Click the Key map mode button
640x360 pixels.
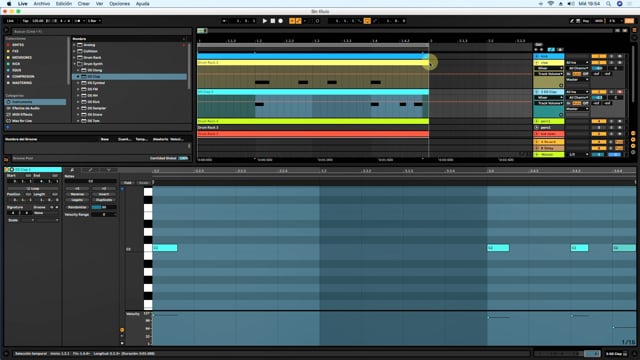(x=586, y=21)
